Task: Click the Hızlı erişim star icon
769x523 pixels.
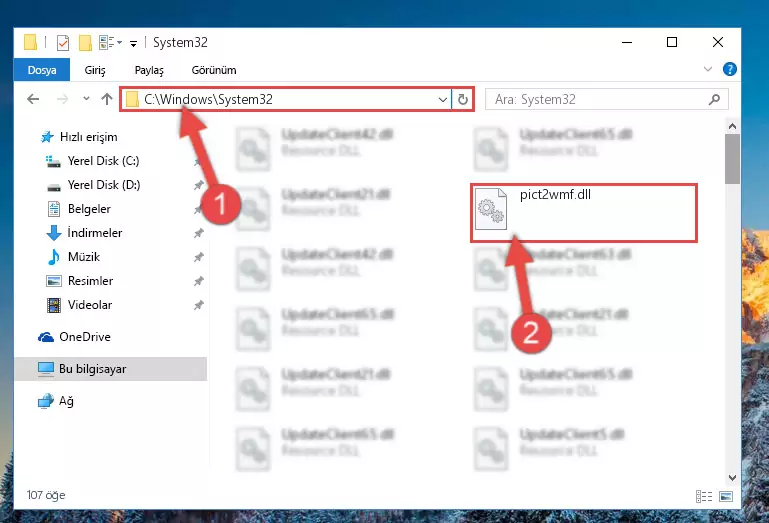Action: point(47,137)
